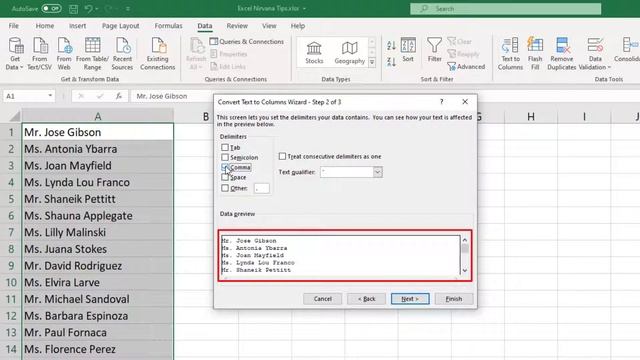Toggle AutoSave switch
Image resolution: width=640 pixels, height=360 pixels.
point(51,9)
